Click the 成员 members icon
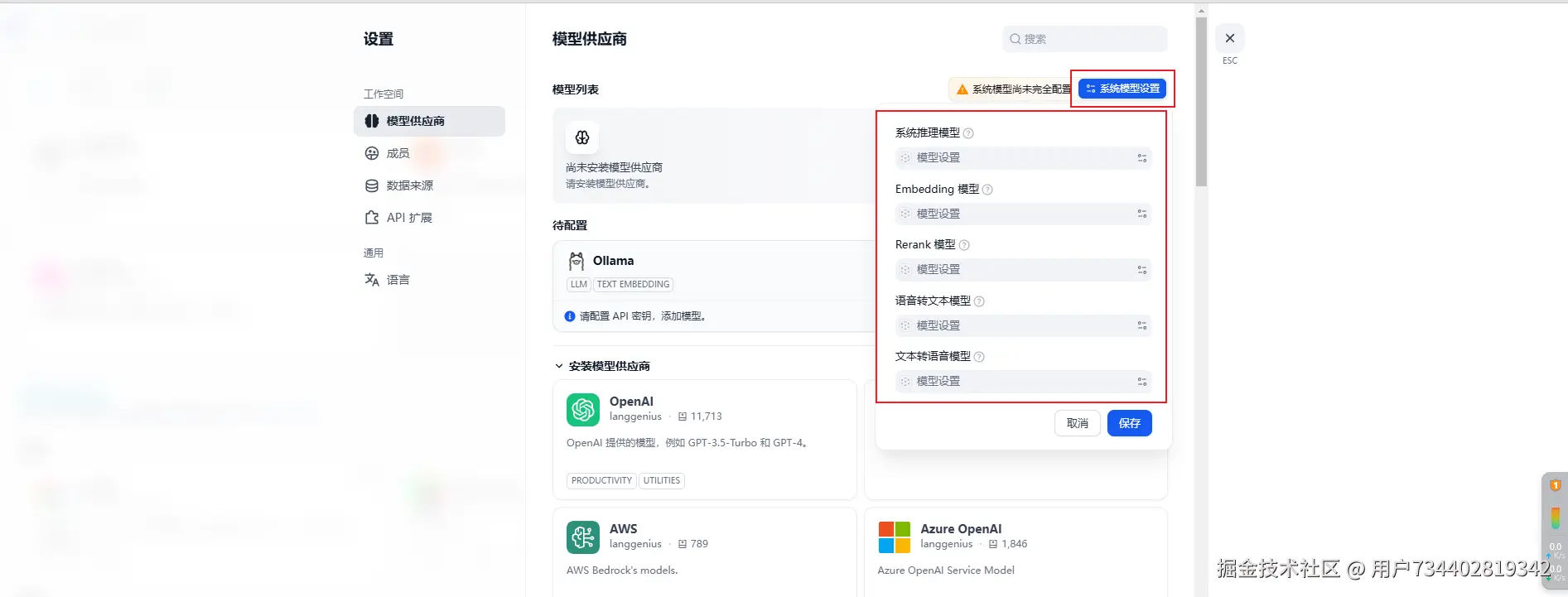The height and width of the screenshot is (597, 1568). click(x=372, y=153)
